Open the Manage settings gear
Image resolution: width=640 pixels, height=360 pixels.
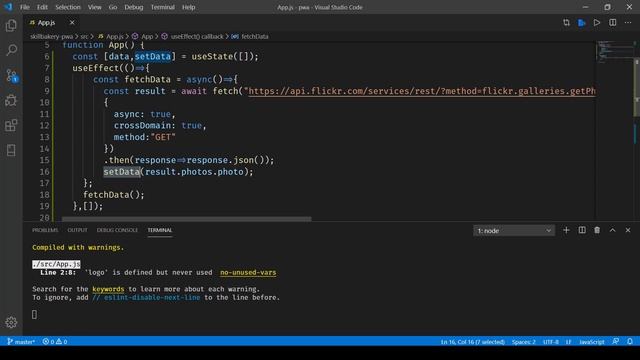coord(11,322)
